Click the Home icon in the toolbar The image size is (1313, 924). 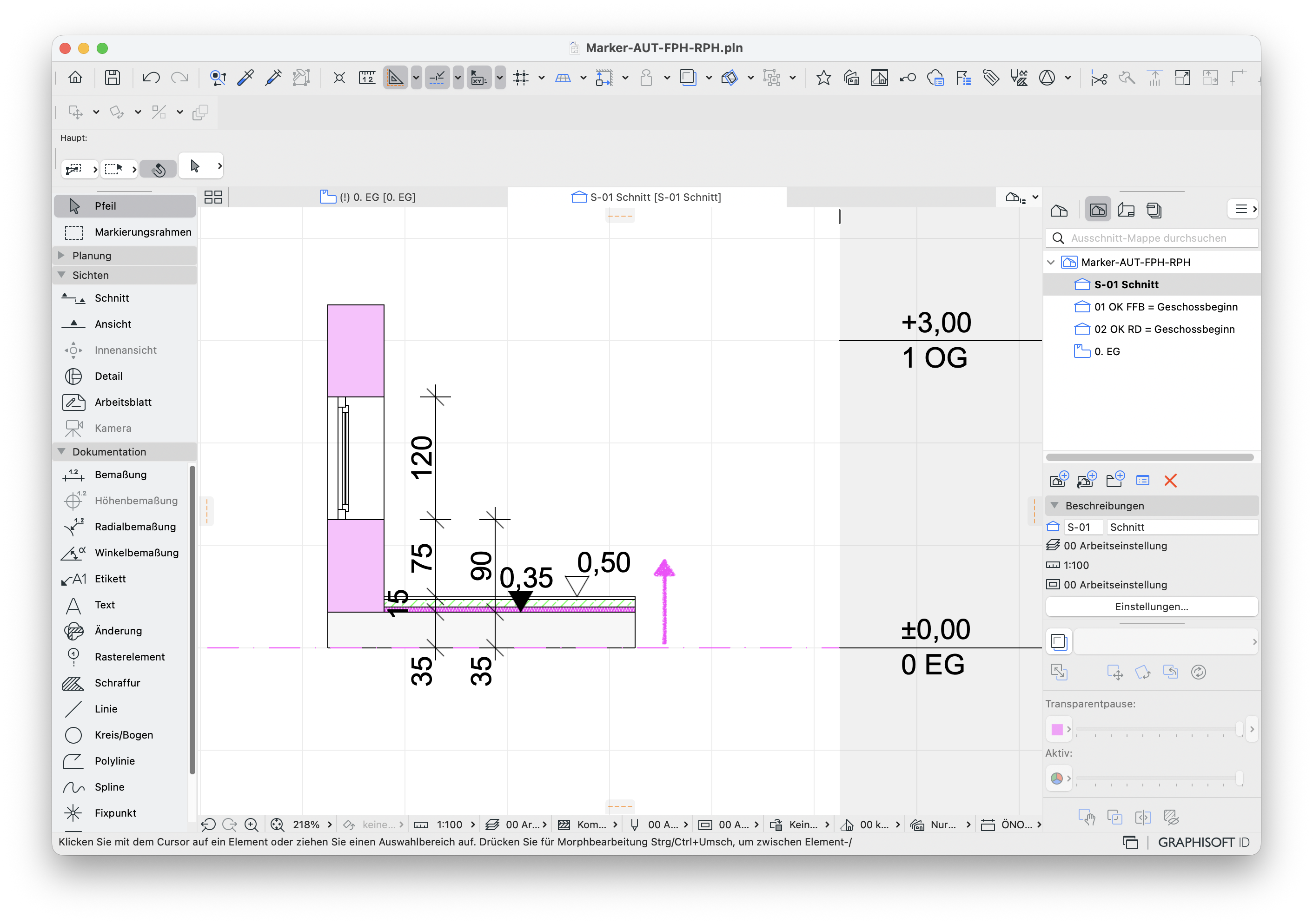75,77
